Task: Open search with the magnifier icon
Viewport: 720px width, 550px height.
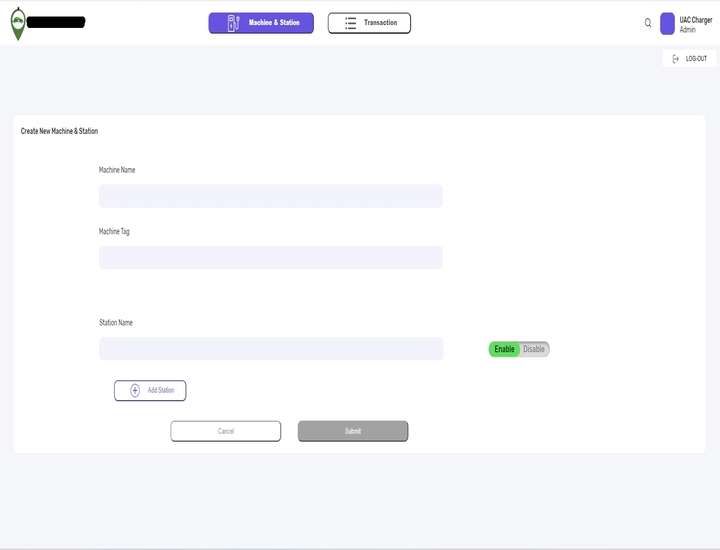Action: pyautogui.click(x=648, y=23)
